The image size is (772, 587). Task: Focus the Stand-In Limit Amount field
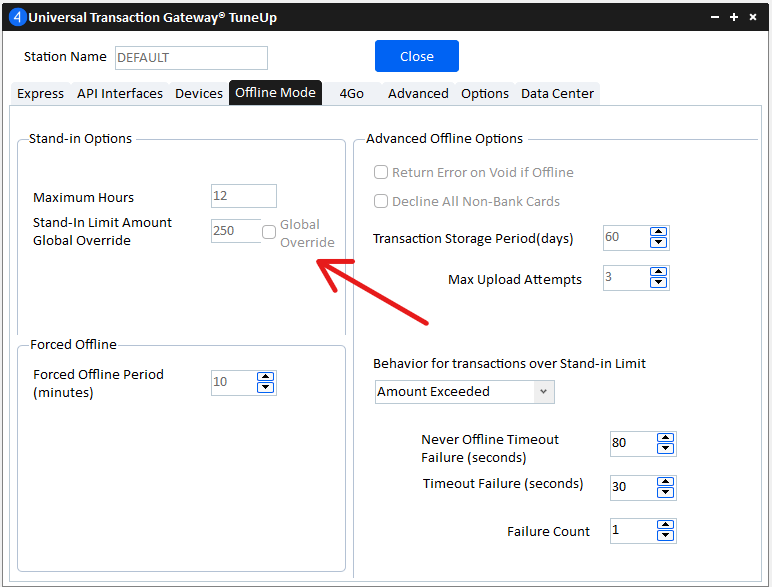(235, 231)
